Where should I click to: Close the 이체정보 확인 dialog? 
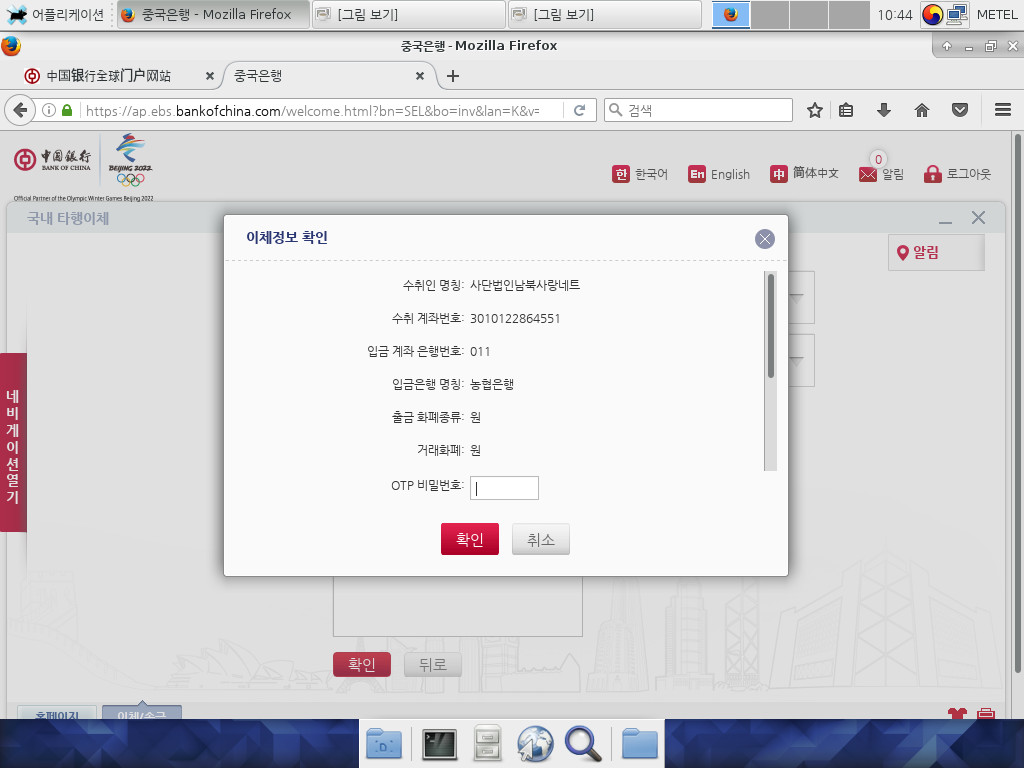765,238
